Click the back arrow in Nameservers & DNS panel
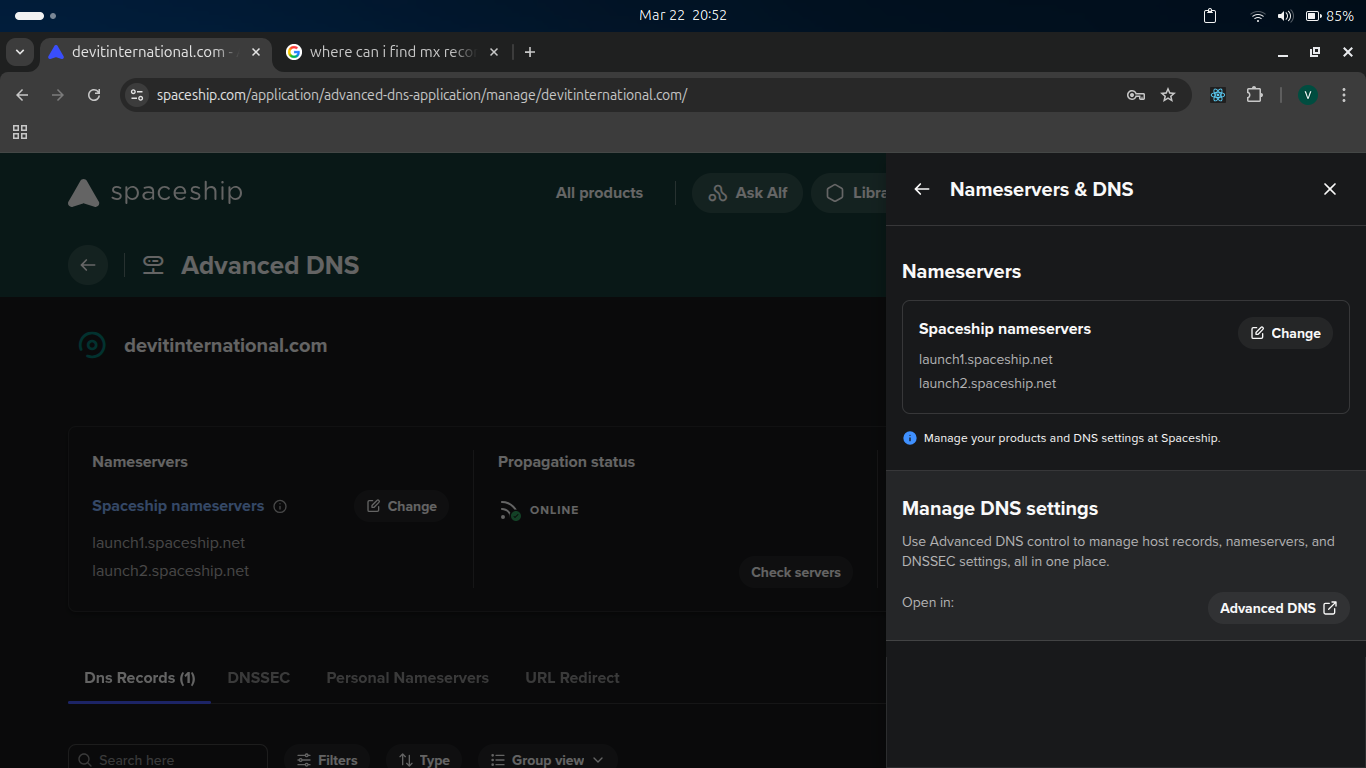 point(922,189)
